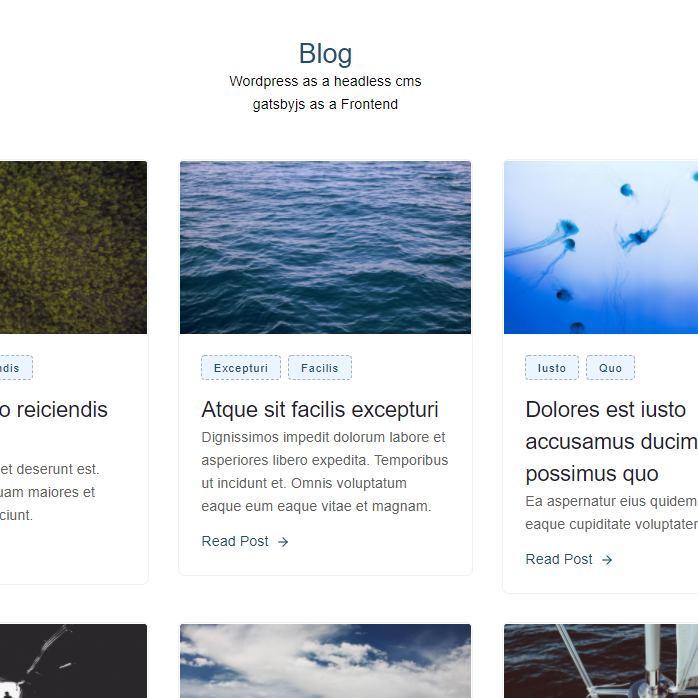Open the green forest aerial image
This screenshot has height=698, width=698.
coord(73,247)
